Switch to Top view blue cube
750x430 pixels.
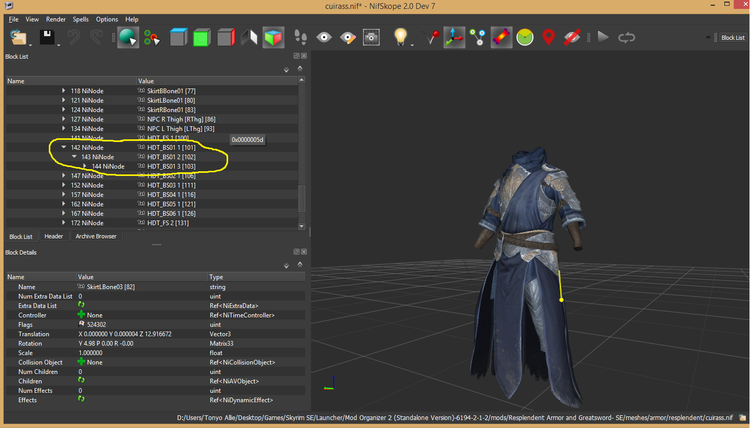point(178,37)
